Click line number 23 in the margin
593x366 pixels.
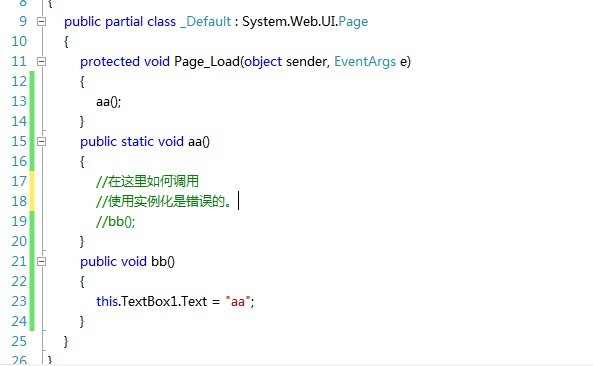pos(19,301)
